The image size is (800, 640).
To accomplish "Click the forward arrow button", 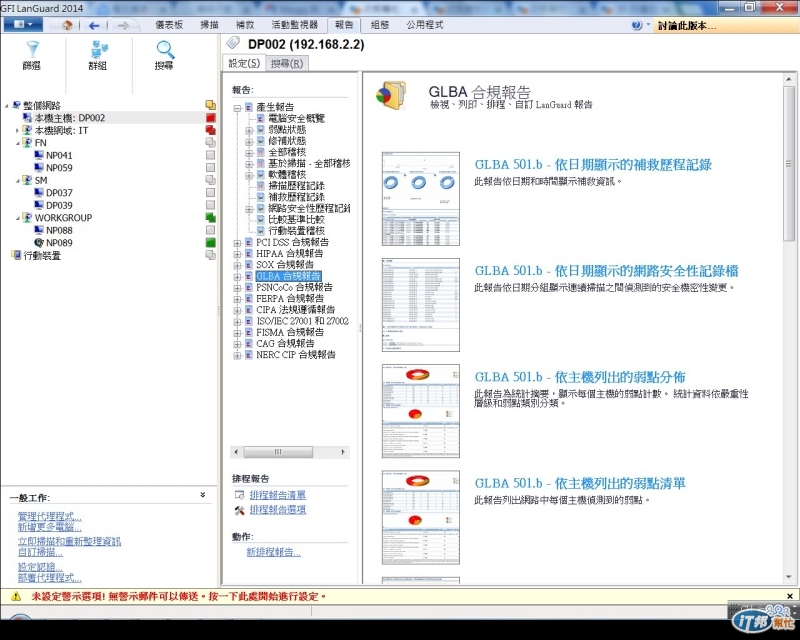I will point(123,25).
